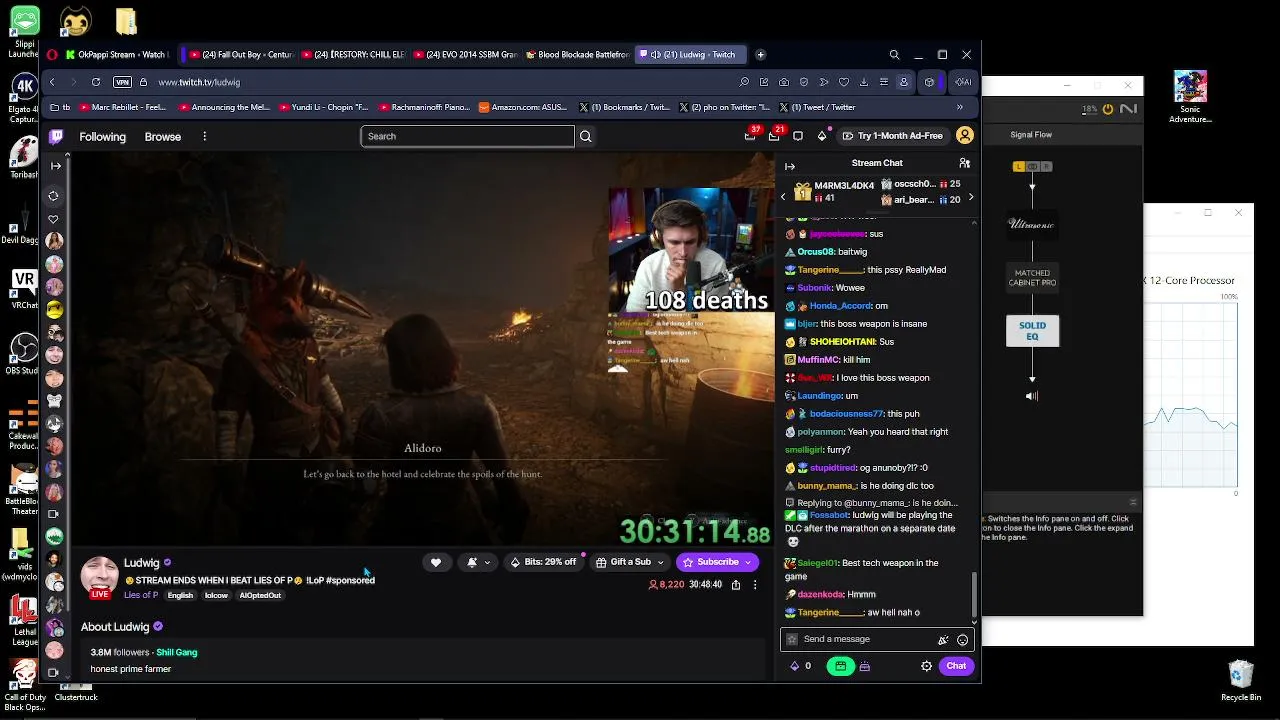Go back in browser history
This screenshot has width=1280, height=720.
[x=52, y=82]
